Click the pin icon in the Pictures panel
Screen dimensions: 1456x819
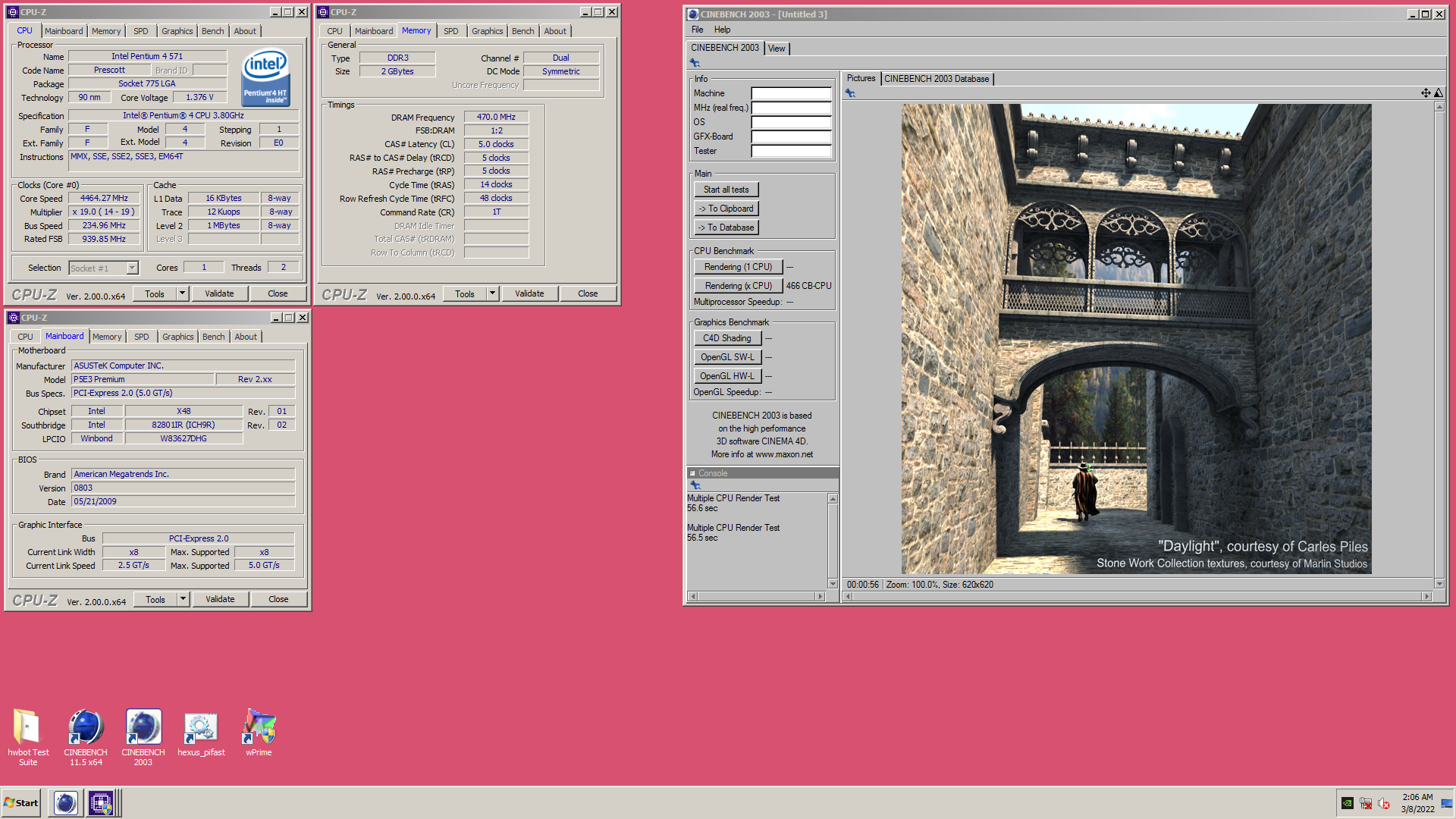(850, 93)
